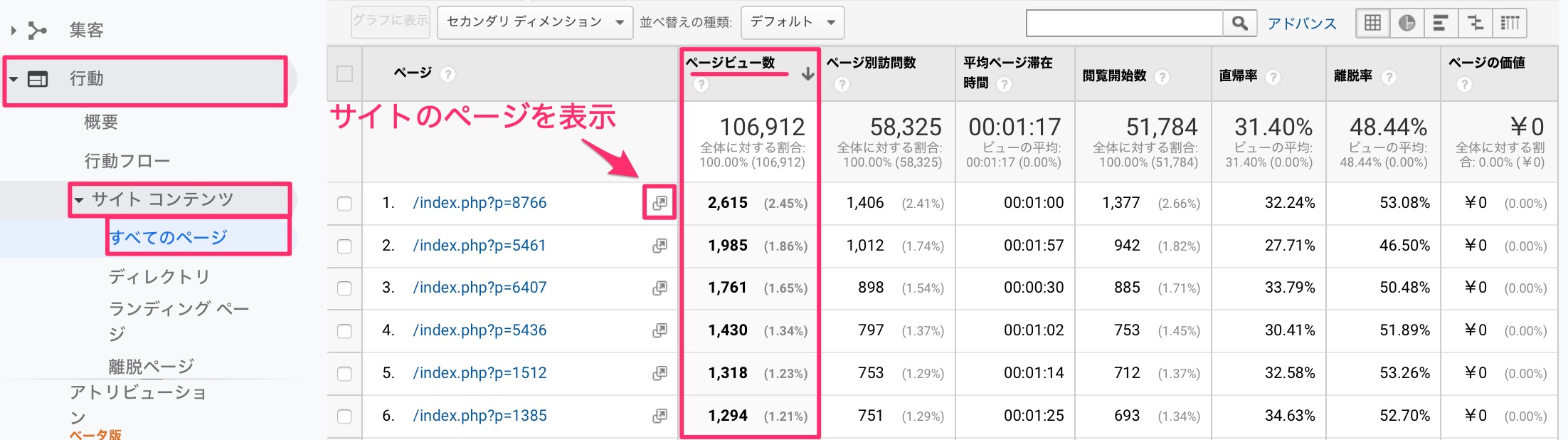1568x440 pixels.
Task: Select すべてのページ in the sidebar
Action: point(169,237)
